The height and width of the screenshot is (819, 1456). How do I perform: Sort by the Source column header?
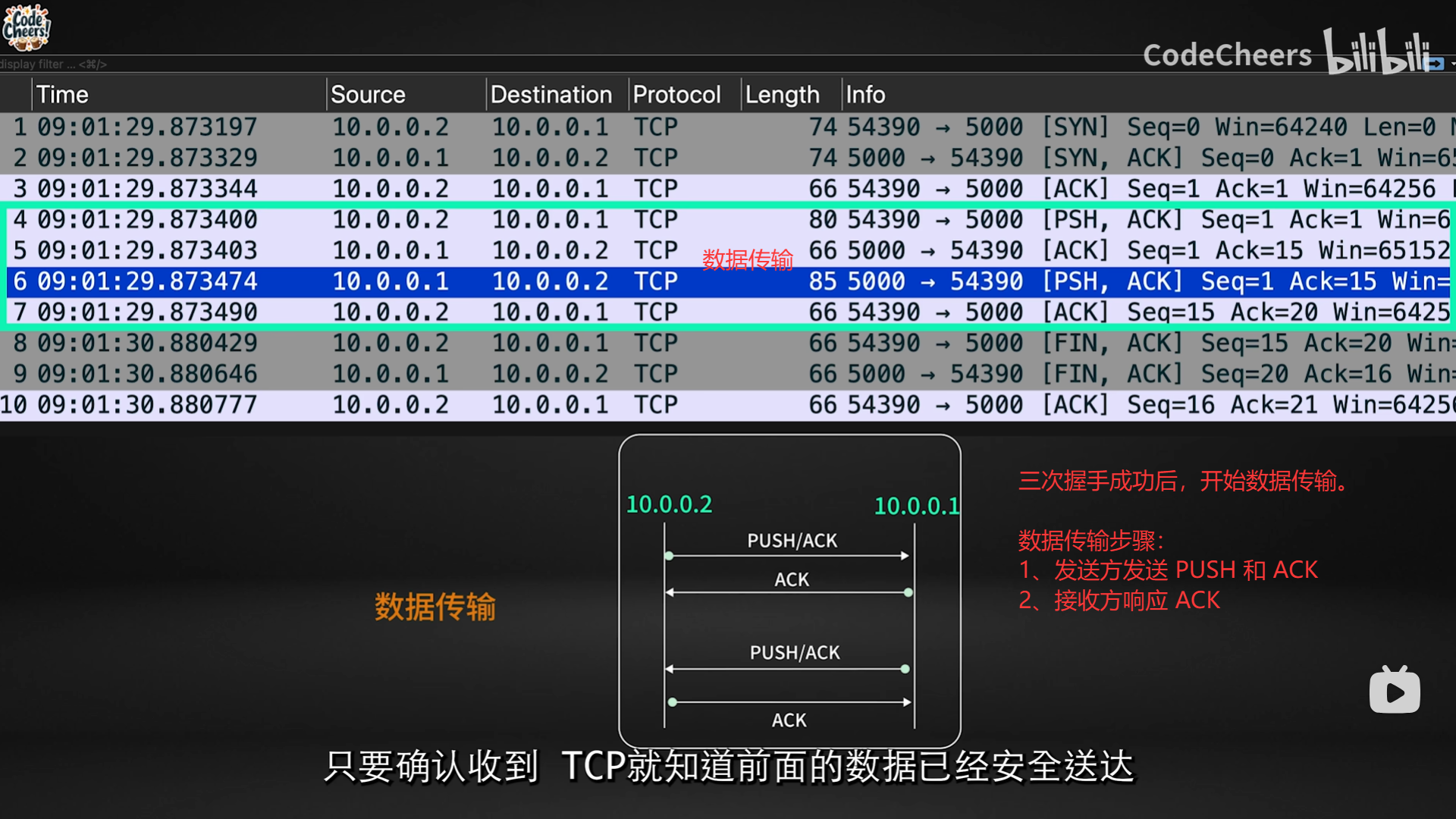(368, 95)
